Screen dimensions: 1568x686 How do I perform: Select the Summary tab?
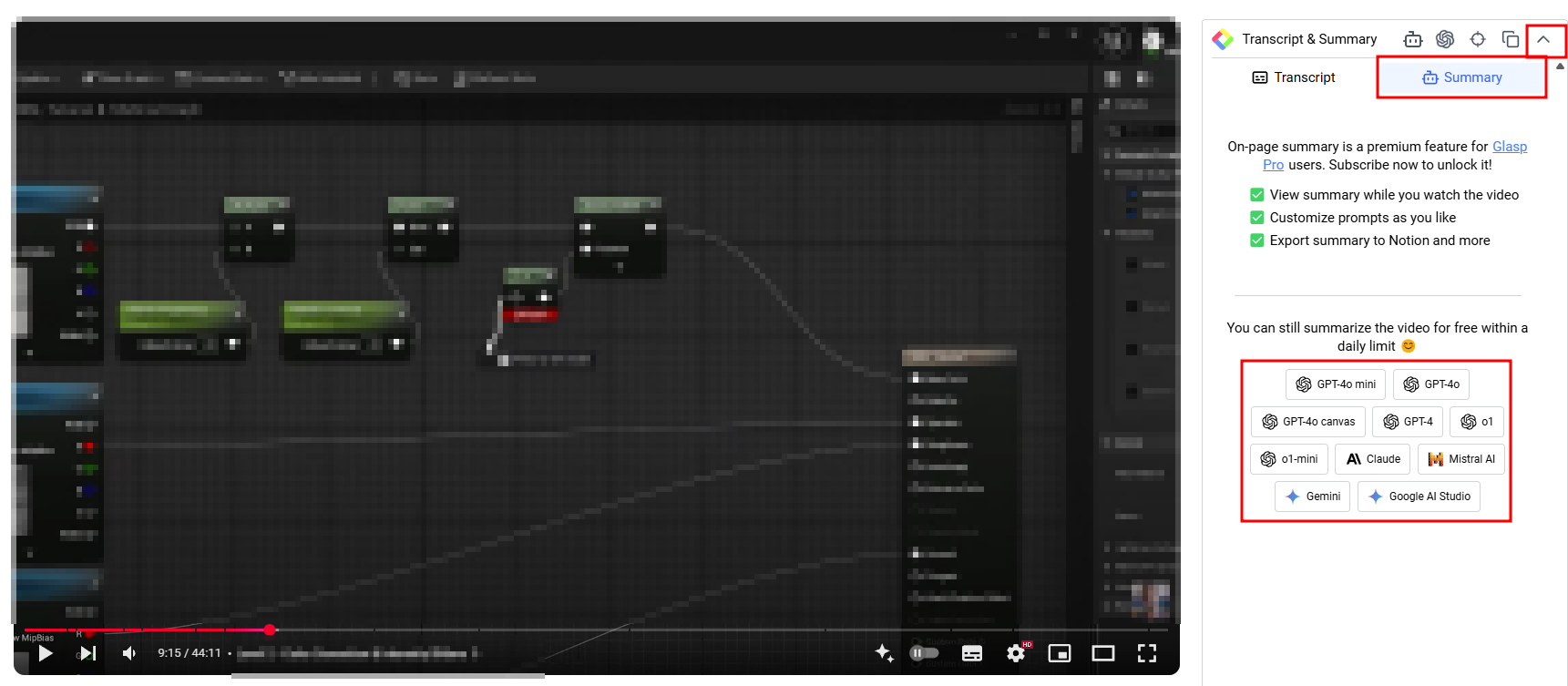coord(1461,77)
